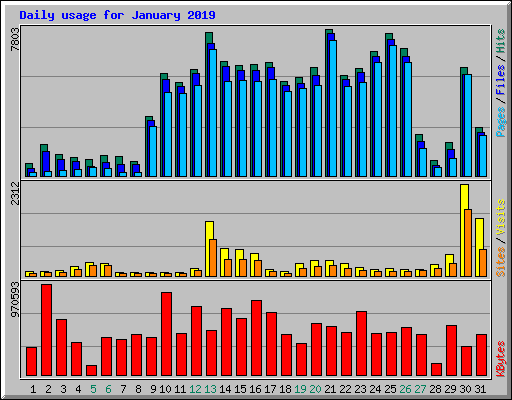Screen dimensions: 512x400
Task: Click day 21 on the x-axis
Action: coord(330,389)
